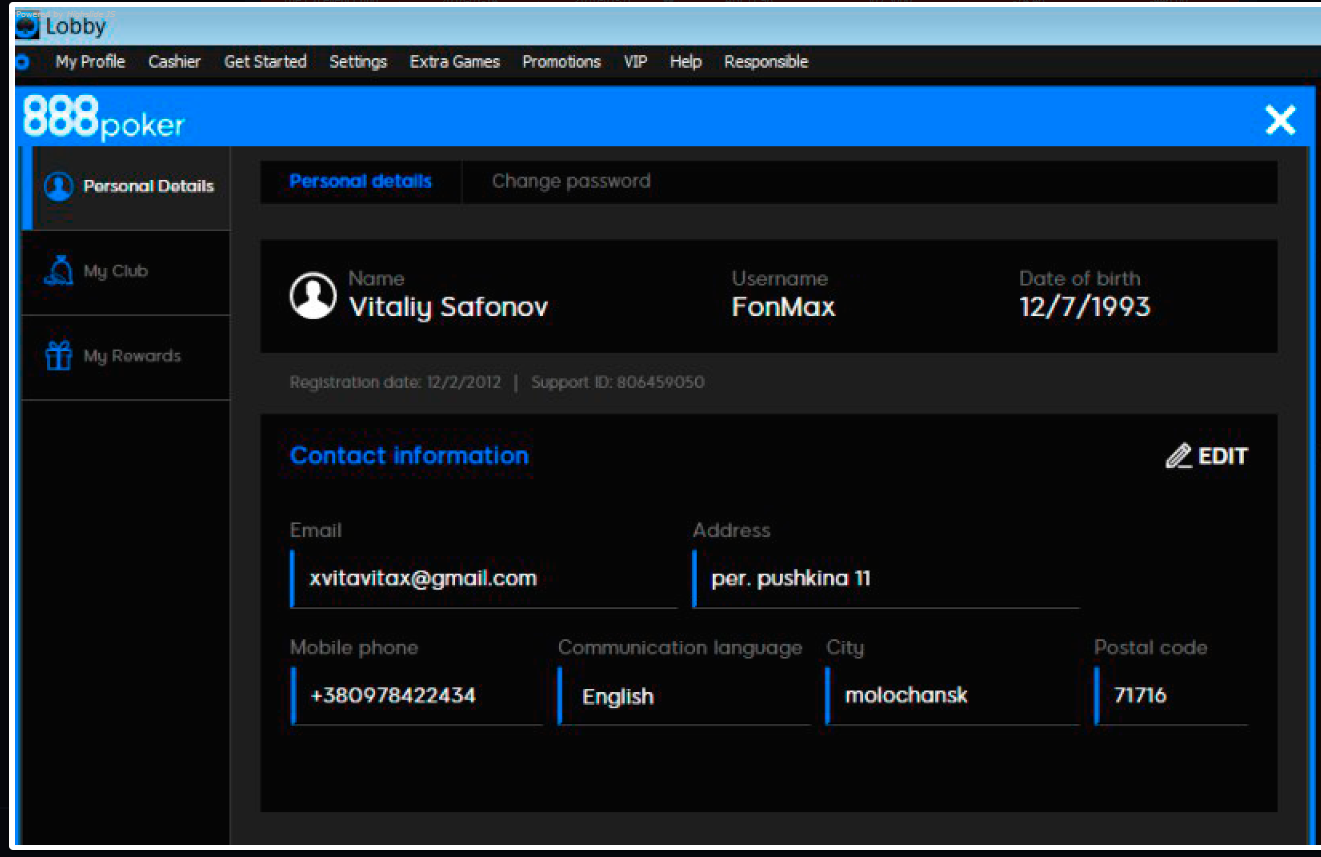Click the EDIT button for contact information

click(1207, 456)
